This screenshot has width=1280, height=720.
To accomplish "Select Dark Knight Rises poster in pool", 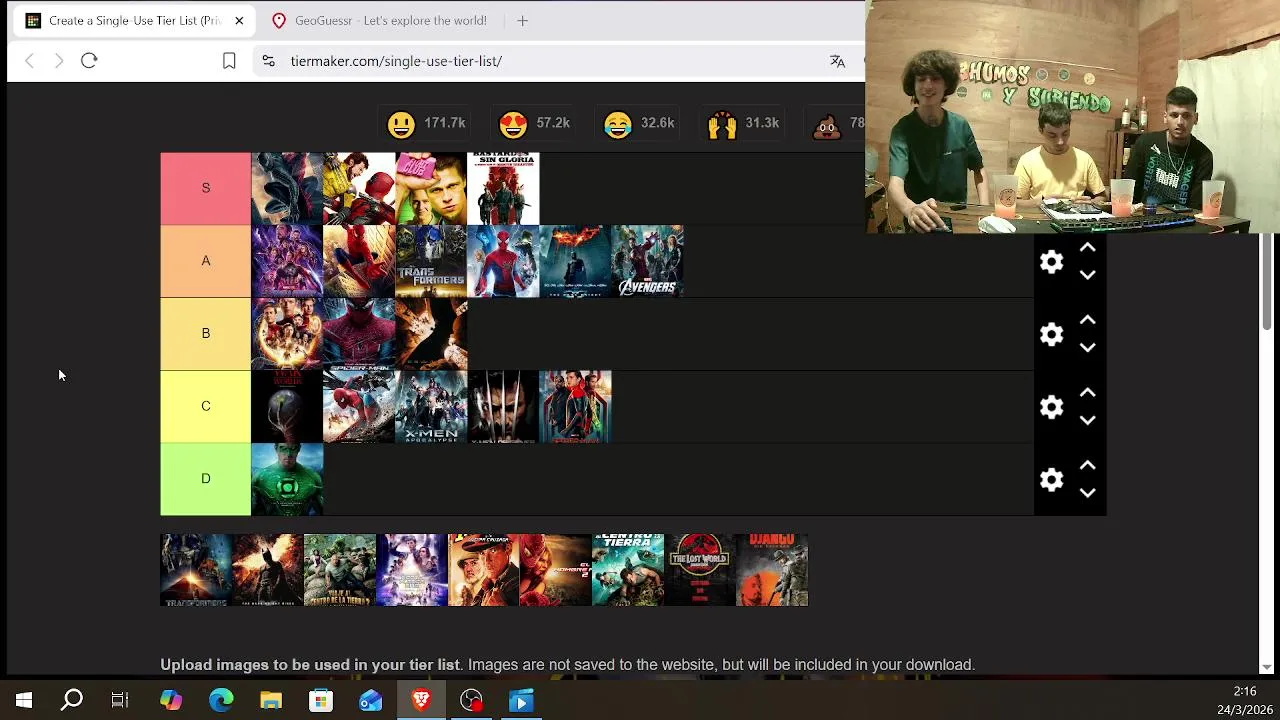I will [x=268, y=570].
